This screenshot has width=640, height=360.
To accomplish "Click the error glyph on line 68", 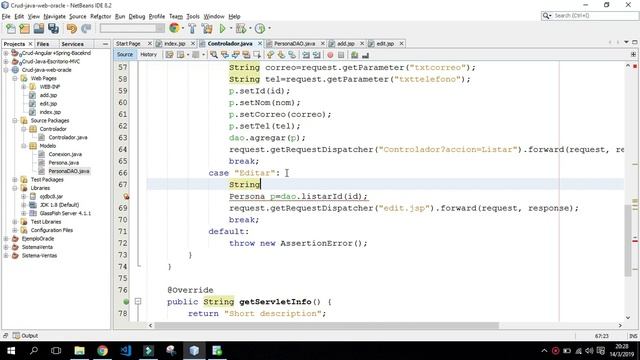I will 126,196.
